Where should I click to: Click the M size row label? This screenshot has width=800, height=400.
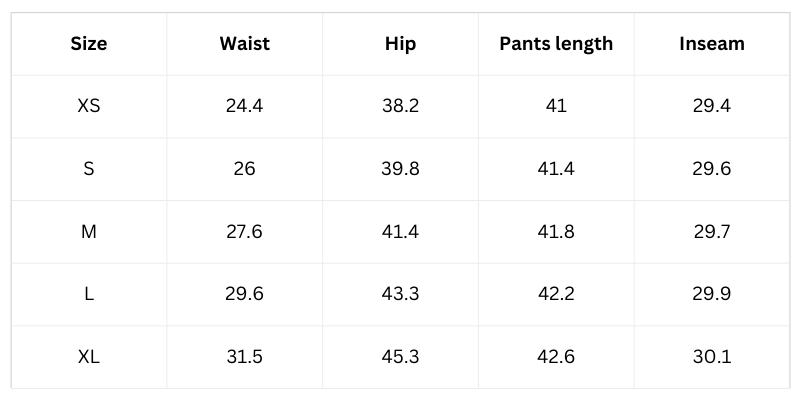(89, 232)
